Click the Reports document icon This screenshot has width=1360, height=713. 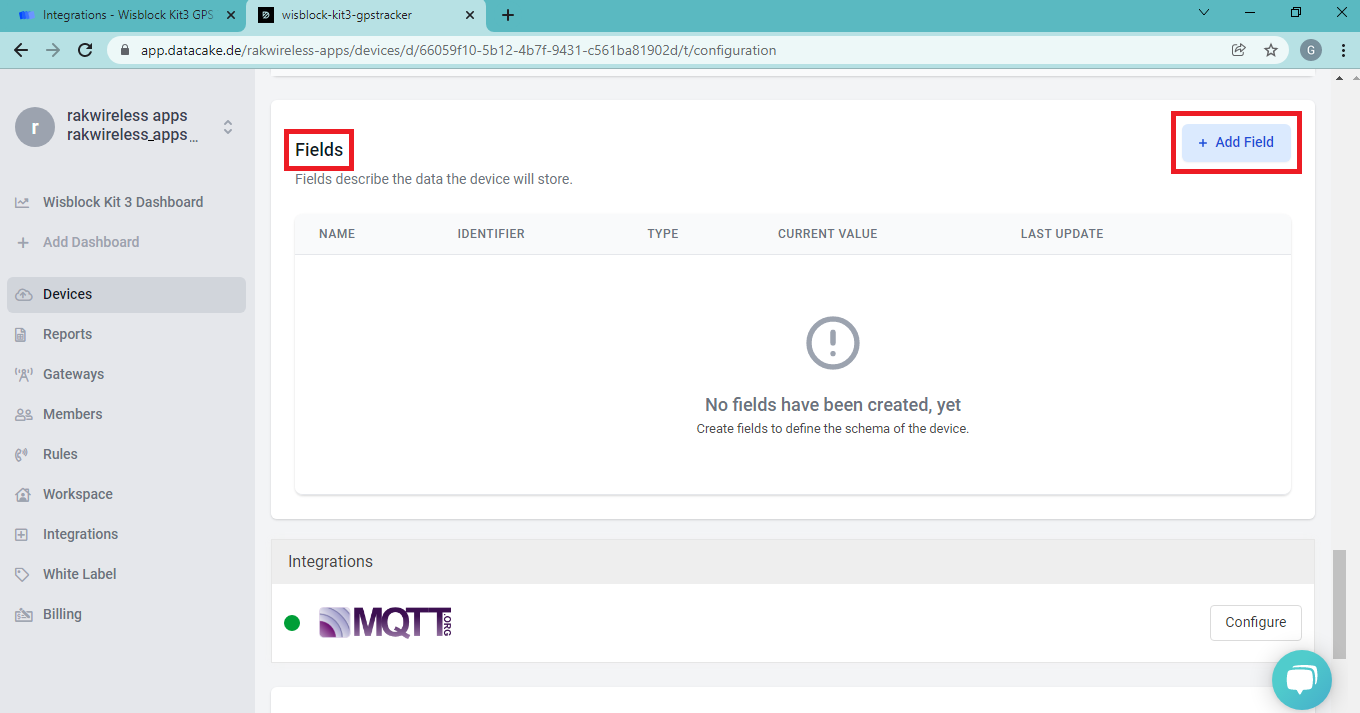(22, 334)
